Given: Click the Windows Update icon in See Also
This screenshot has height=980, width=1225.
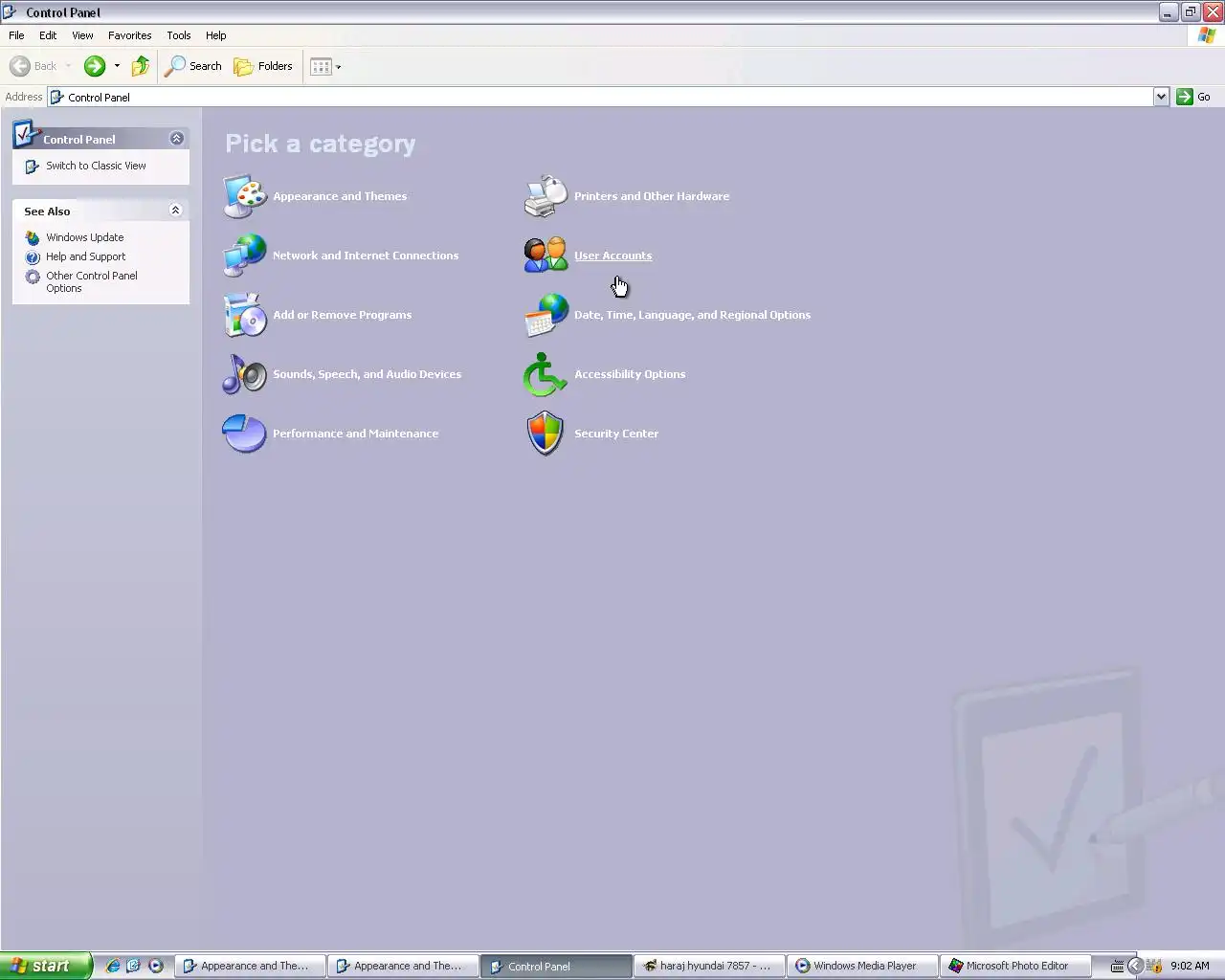Looking at the screenshot, I should pyautogui.click(x=33, y=237).
